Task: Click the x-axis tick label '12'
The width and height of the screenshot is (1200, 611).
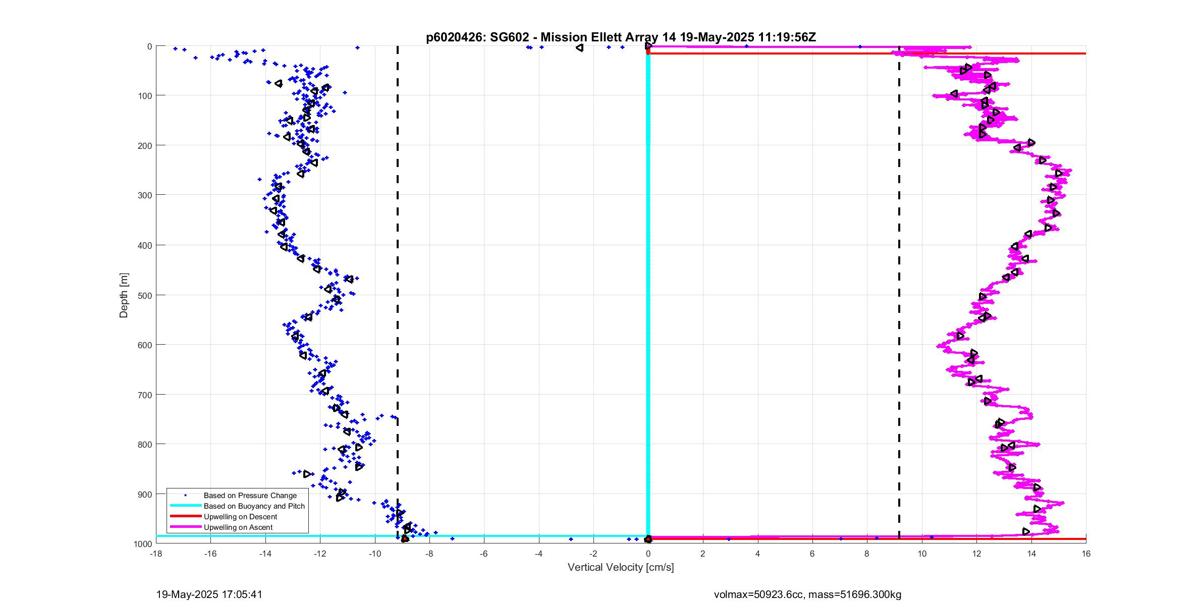Action: pos(976,553)
